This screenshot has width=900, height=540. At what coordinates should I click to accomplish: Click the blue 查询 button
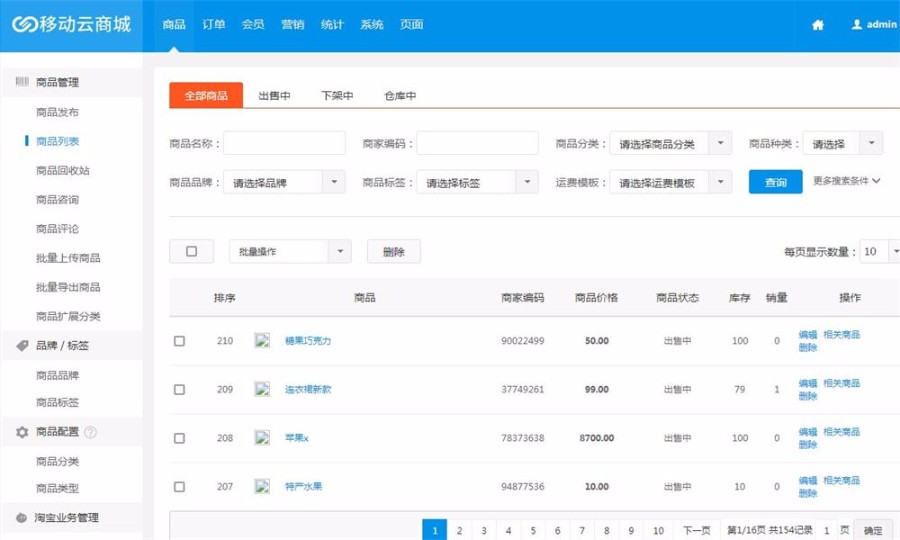click(775, 183)
